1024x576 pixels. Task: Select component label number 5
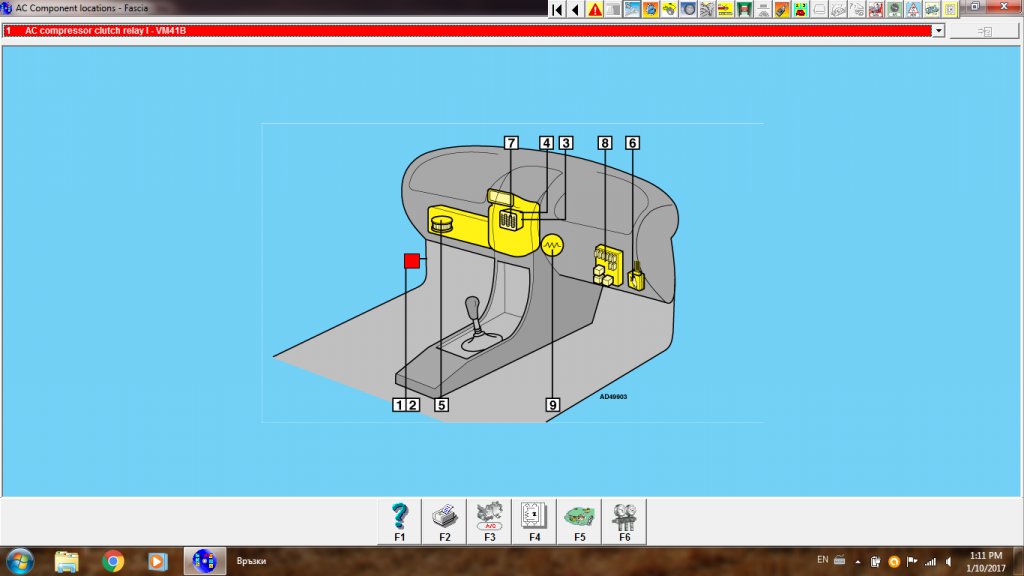coord(441,405)
